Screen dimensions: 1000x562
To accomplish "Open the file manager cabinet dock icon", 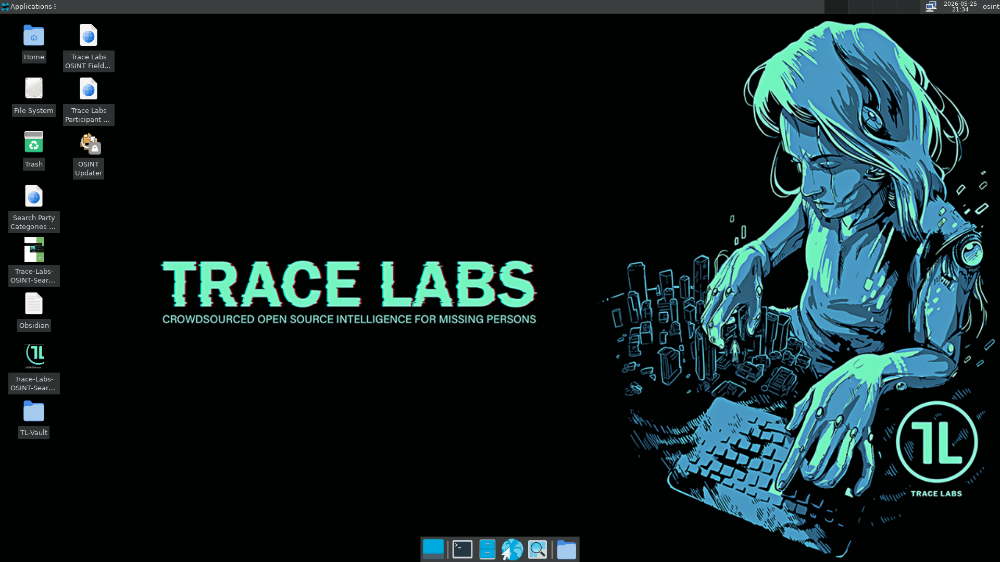I will (x=487, y=549).
